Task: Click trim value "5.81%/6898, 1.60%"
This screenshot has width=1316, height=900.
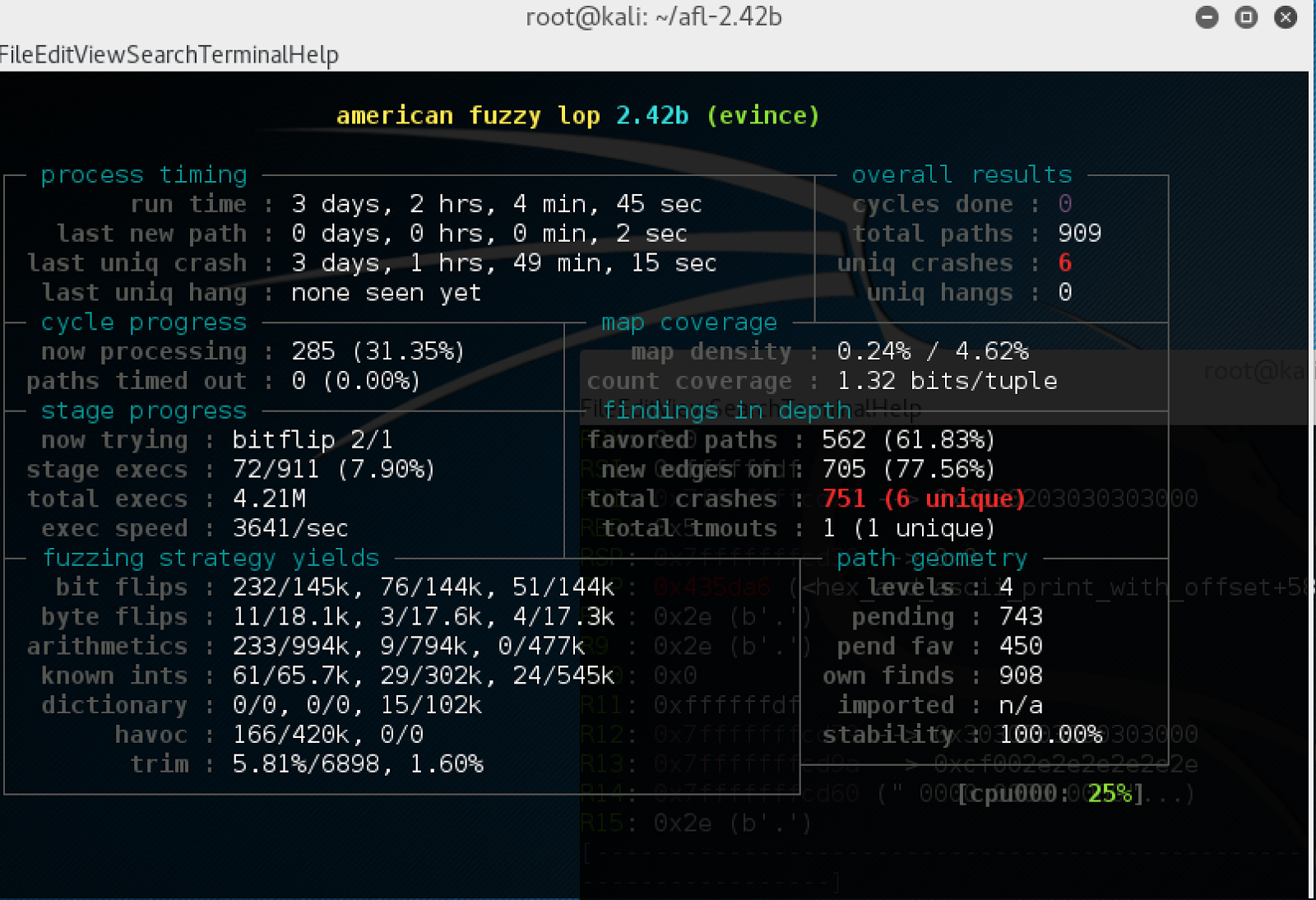Action: pyautogui.click(x=358, y=764)
